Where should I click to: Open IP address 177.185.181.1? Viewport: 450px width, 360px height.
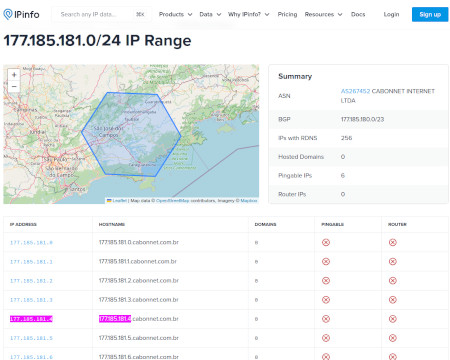[x=31, y=262]
